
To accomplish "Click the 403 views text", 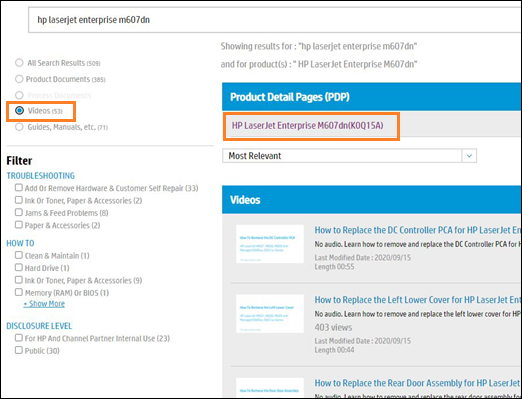I will (x=333, y=327).
